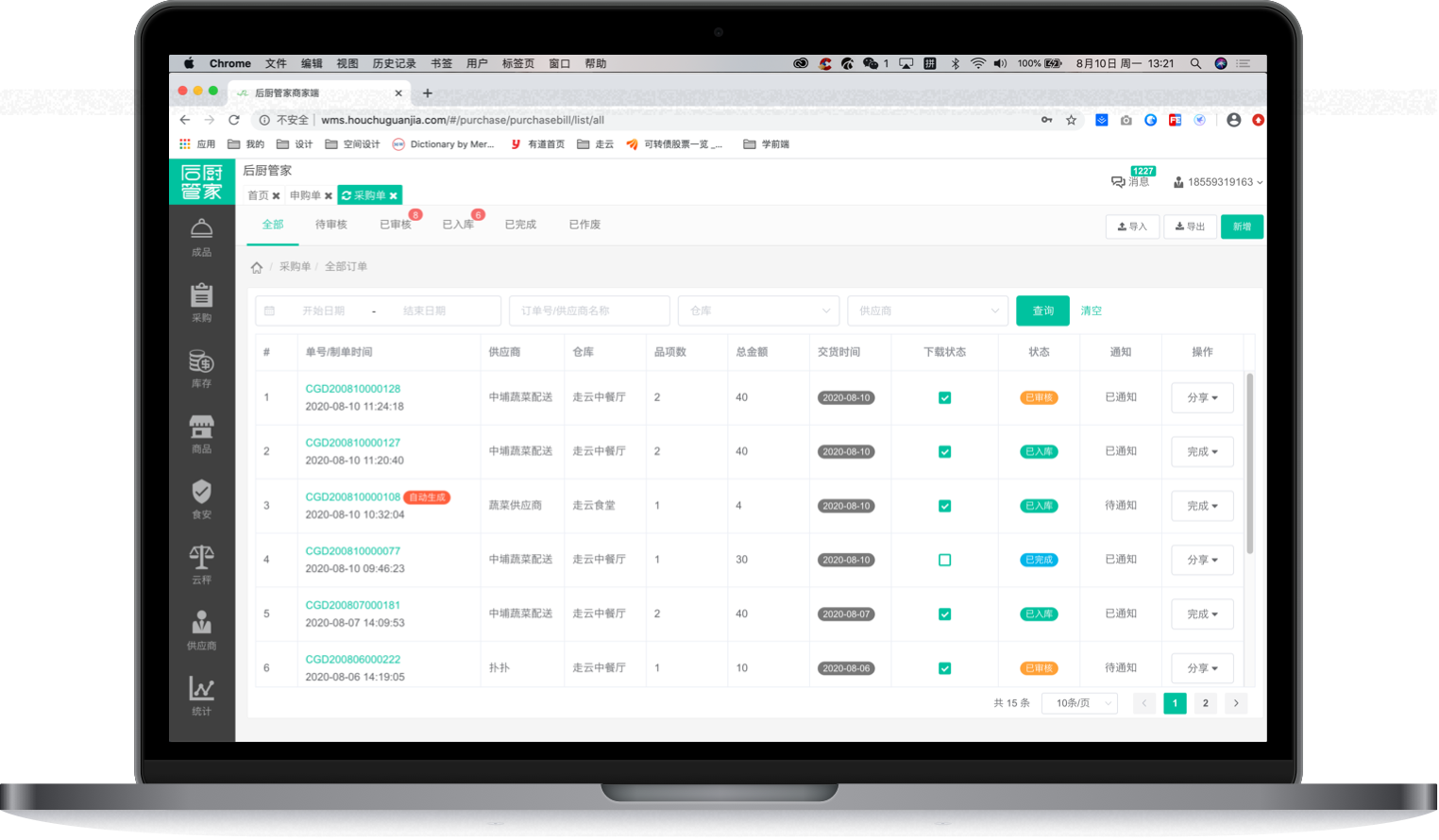The image size is (1439, 840).
Task: Click the 后厨管家 logo
Action: [202, 181]
